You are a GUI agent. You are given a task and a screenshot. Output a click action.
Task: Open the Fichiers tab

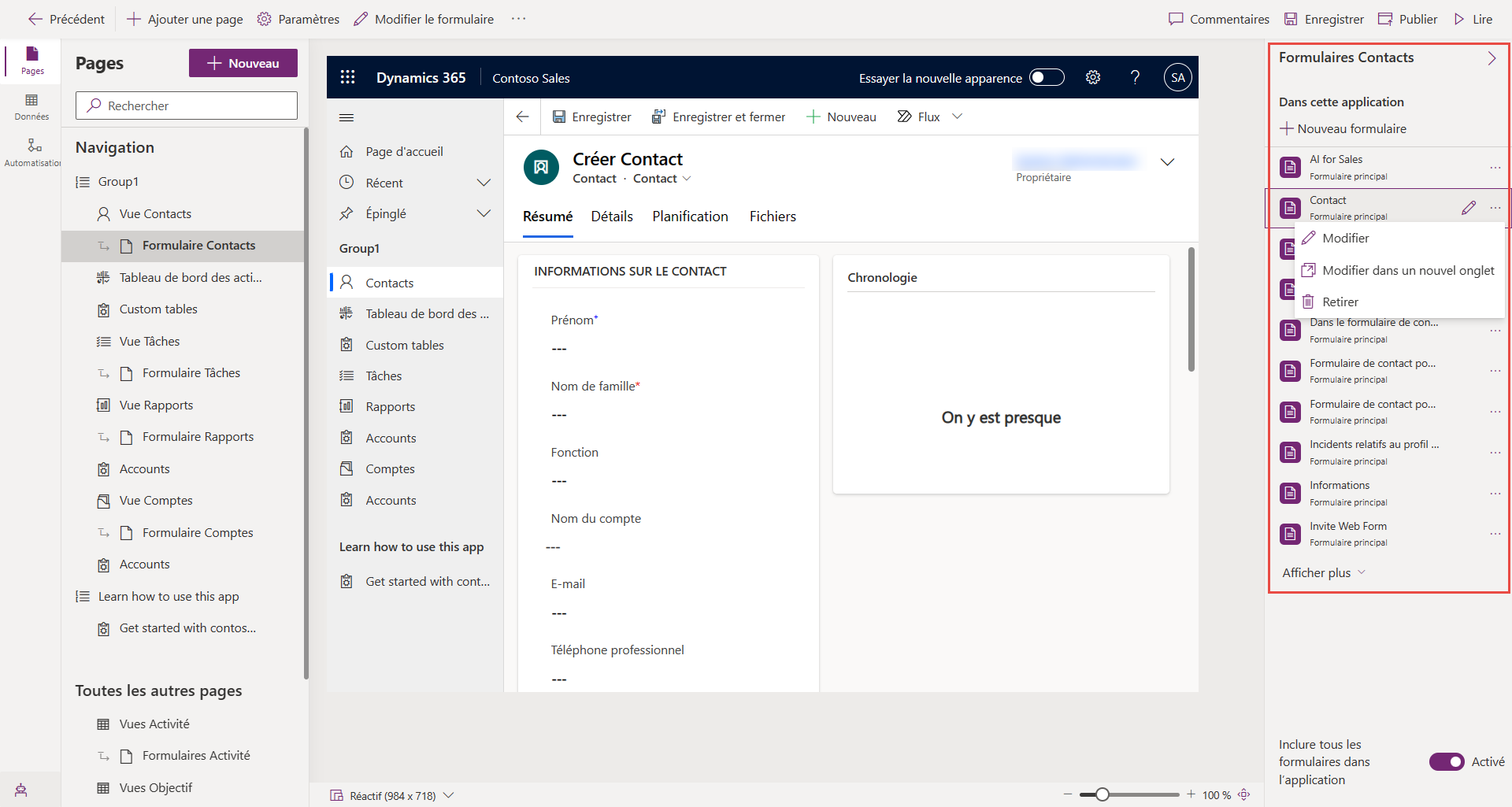coord(773,217)
